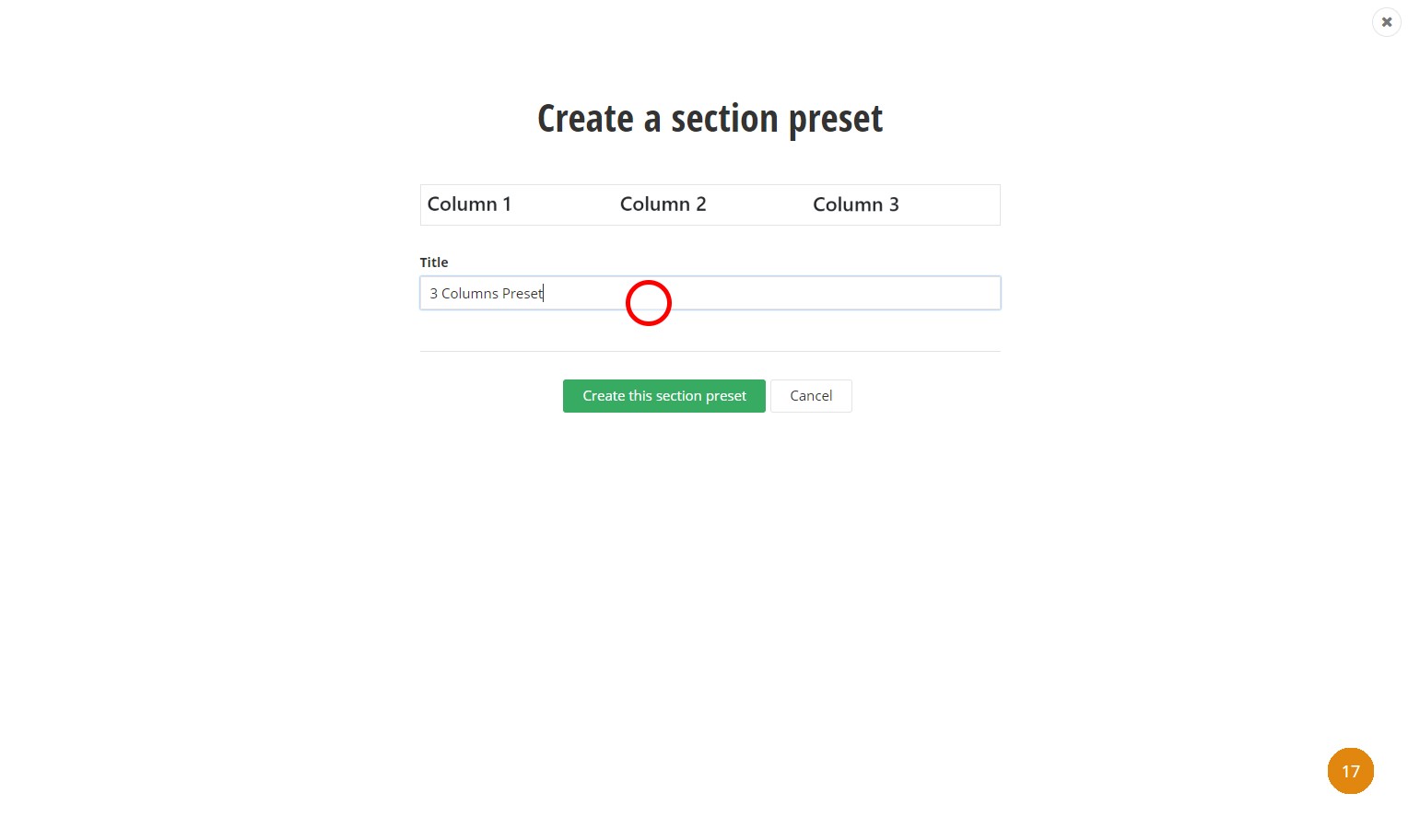Click the Create a section preset heading
This screenshot has width=1420, height=840.
(x=710, y=119)
